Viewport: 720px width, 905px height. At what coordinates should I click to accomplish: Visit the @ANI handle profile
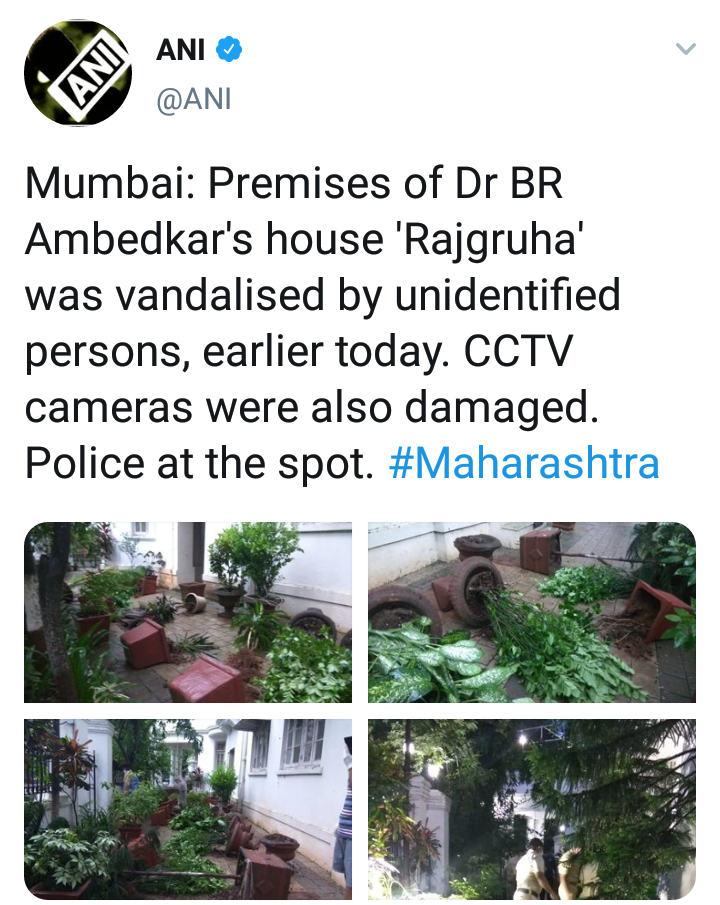pos(194,99)
